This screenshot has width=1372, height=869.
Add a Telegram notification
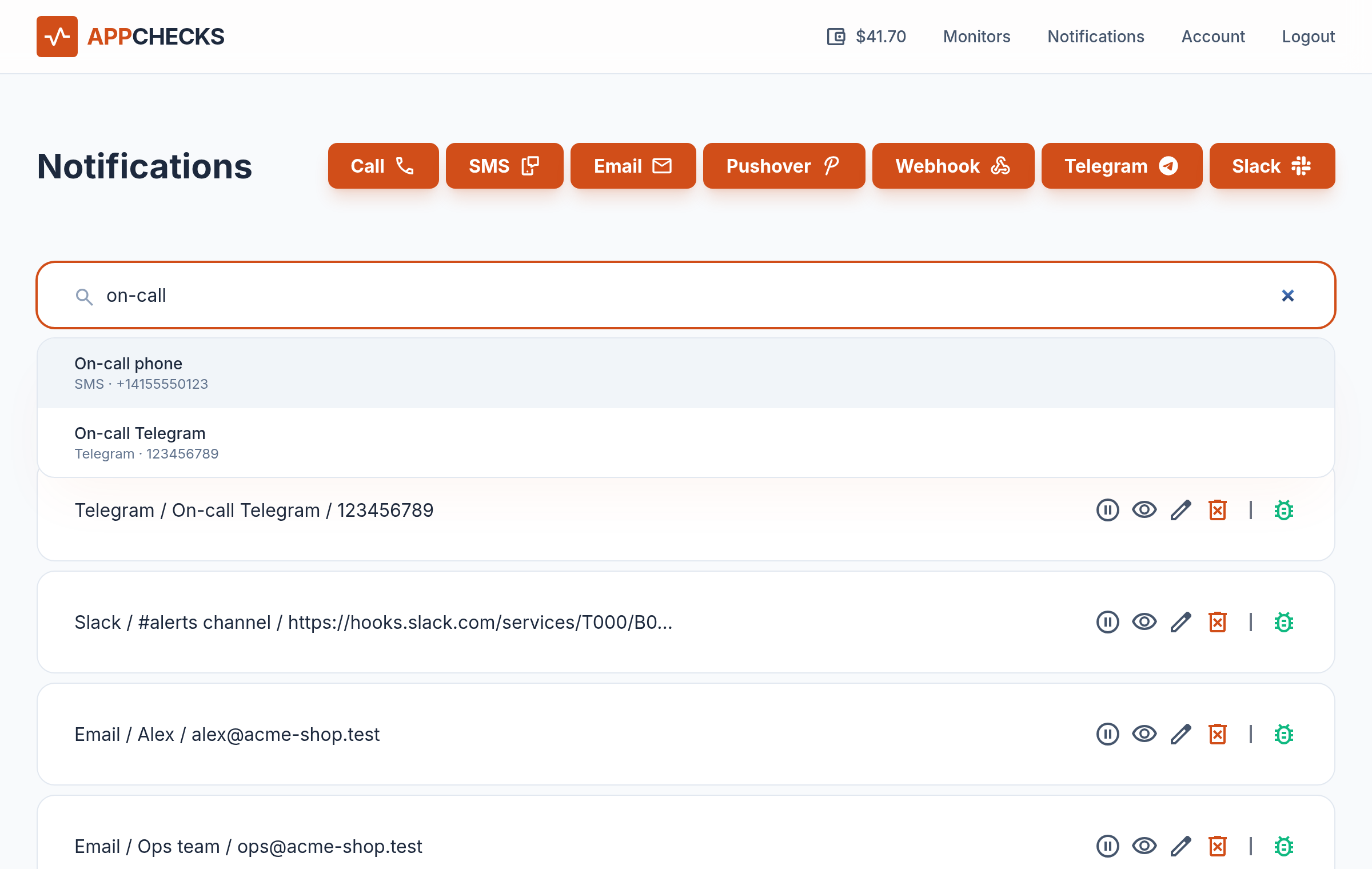[1122, 166]
